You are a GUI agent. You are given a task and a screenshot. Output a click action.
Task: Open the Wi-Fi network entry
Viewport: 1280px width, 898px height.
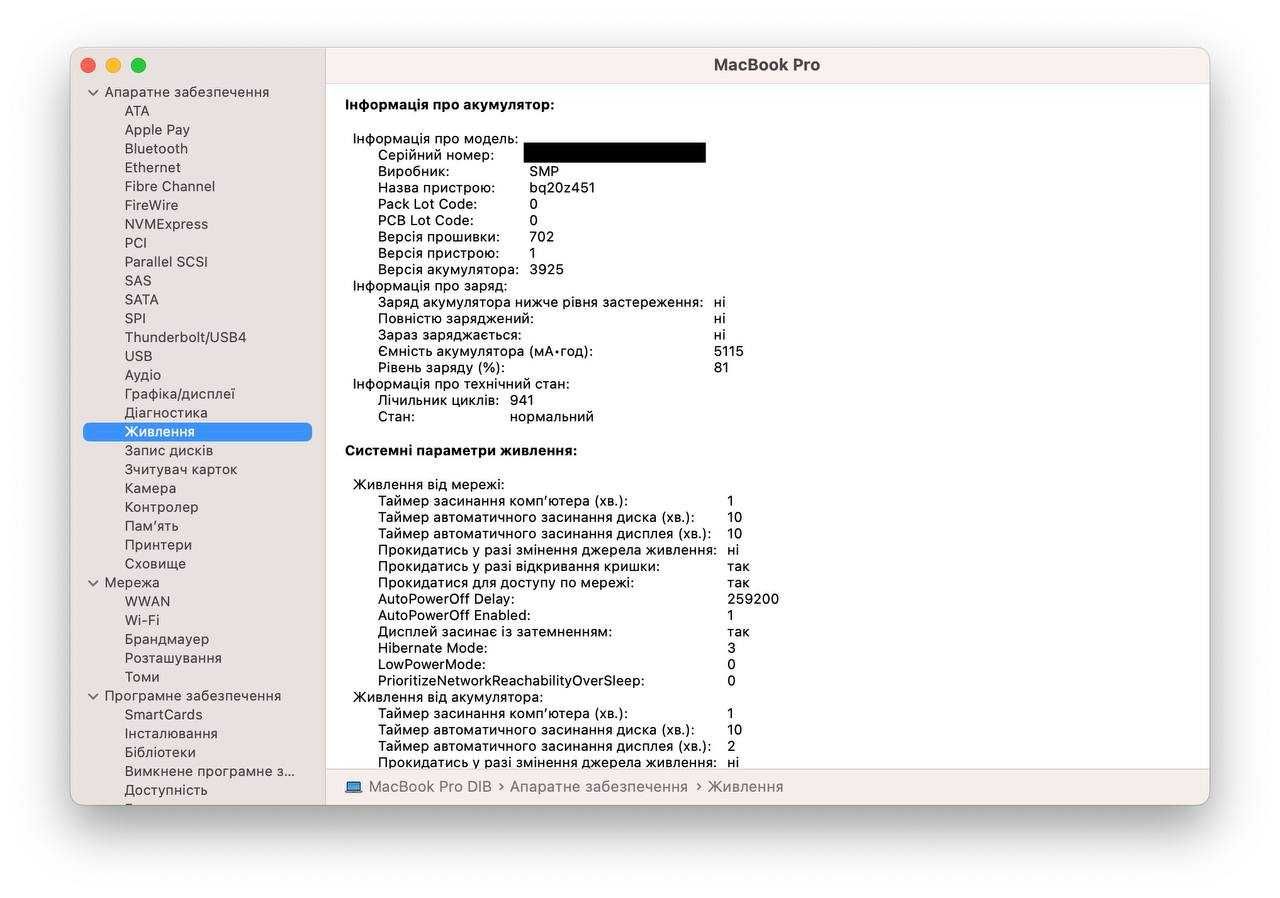[141, 621]
